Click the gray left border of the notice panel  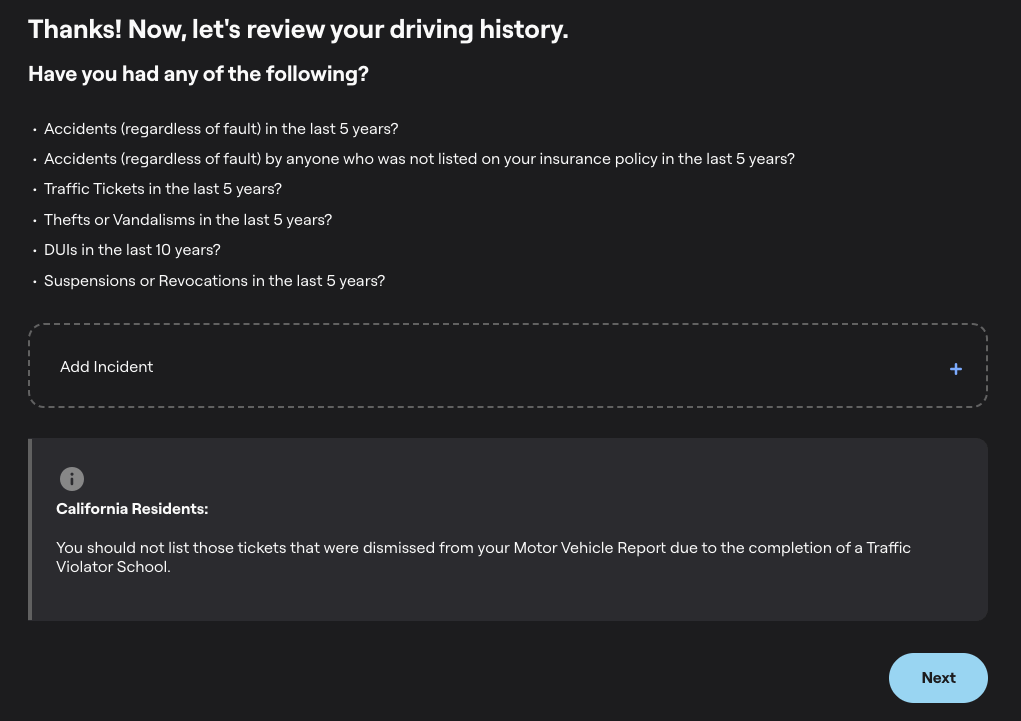click(x=30, y=529)
